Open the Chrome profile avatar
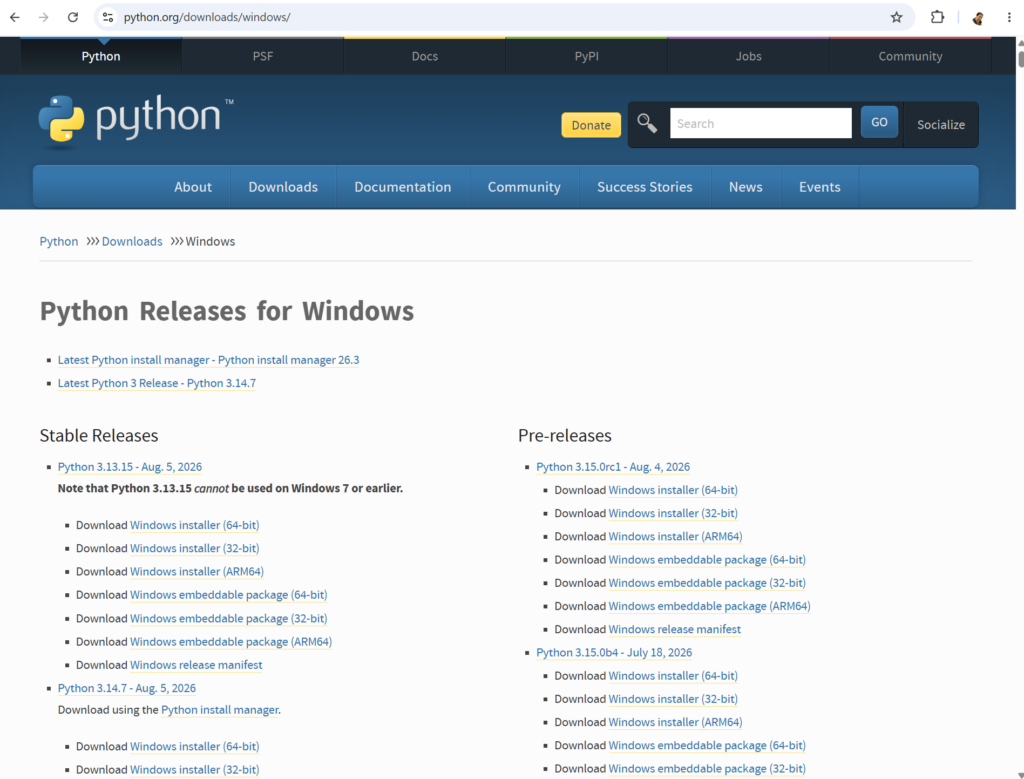 click(x=978, y=18)
